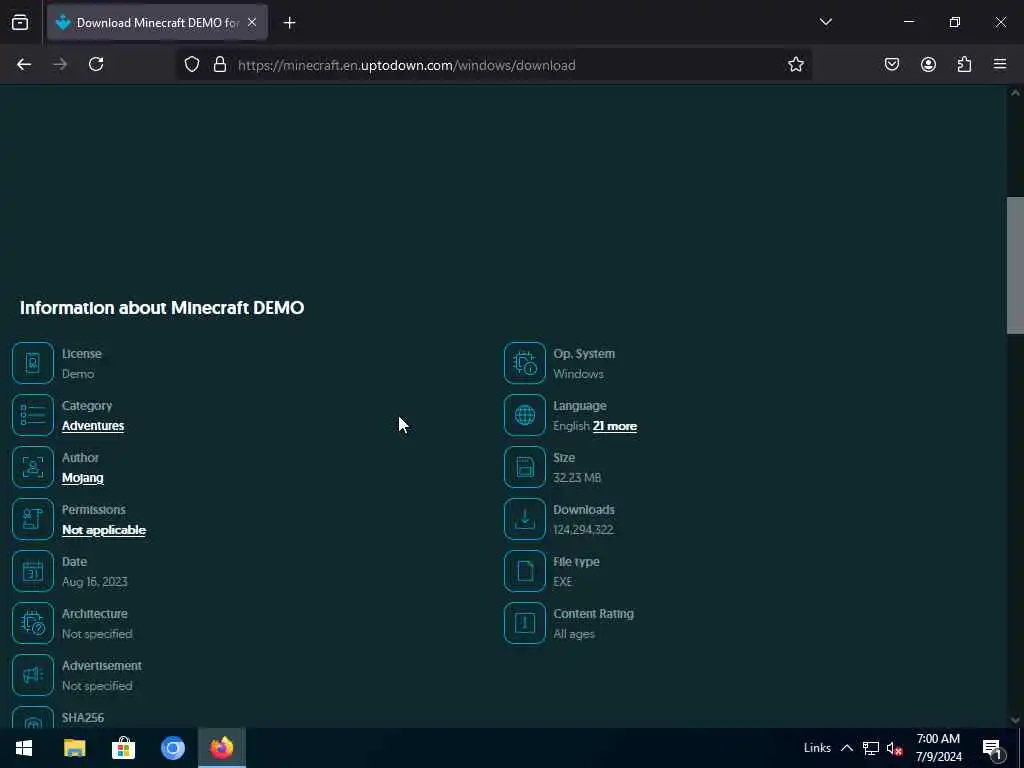Bookmark this page with the star
Viewport: 1024px width, 768px height.
pyautogui.click(x=795, y=65)
